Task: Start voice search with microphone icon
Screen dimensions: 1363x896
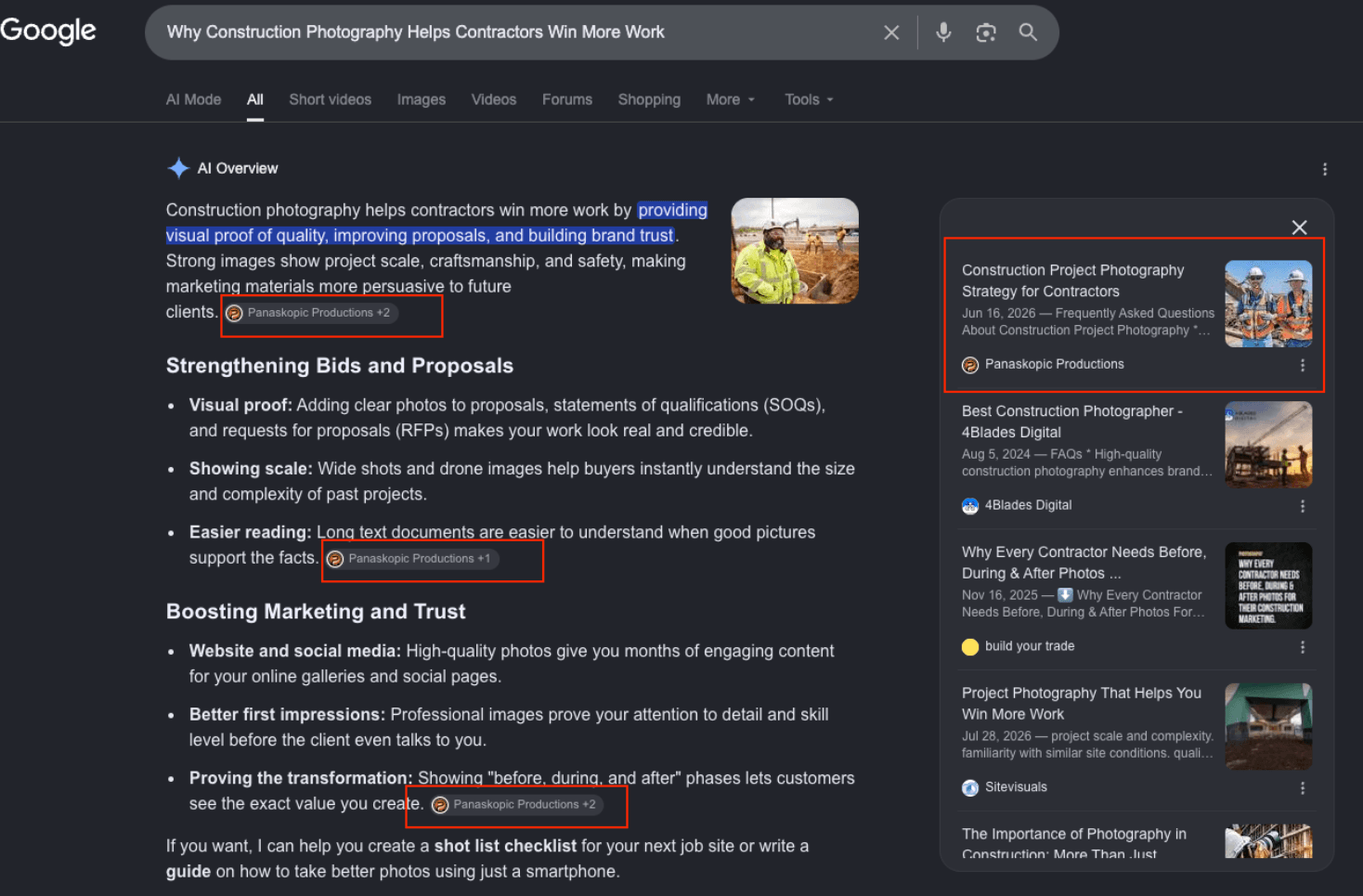Action: (943, 32)
